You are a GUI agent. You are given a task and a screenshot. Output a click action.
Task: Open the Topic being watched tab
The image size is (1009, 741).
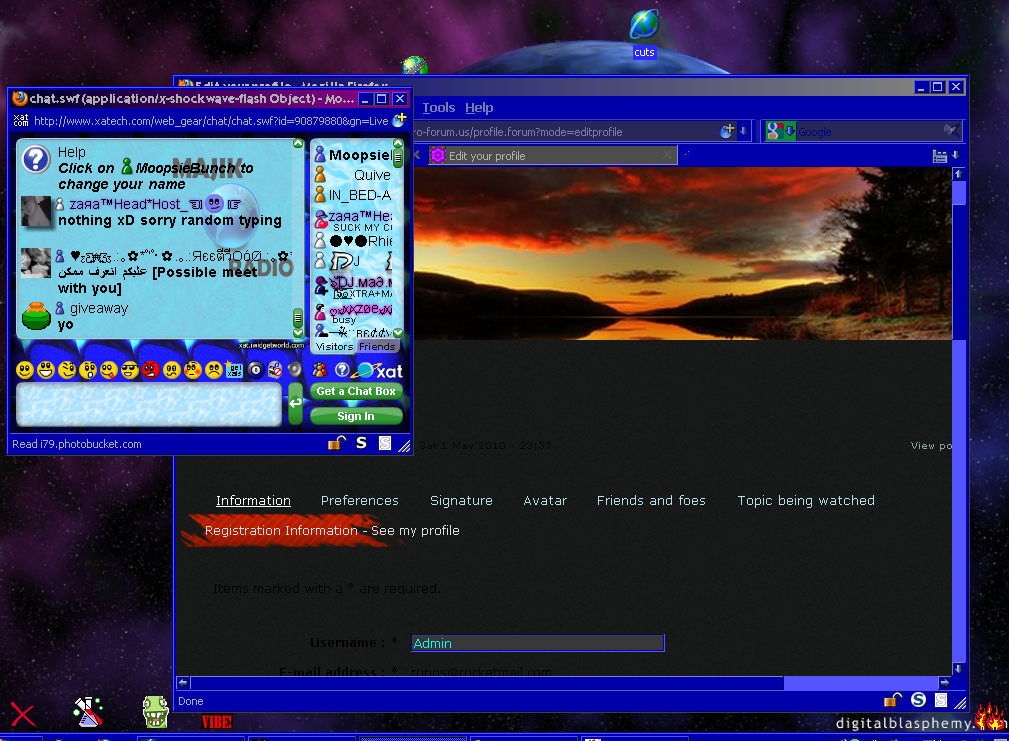pos(806,500)
